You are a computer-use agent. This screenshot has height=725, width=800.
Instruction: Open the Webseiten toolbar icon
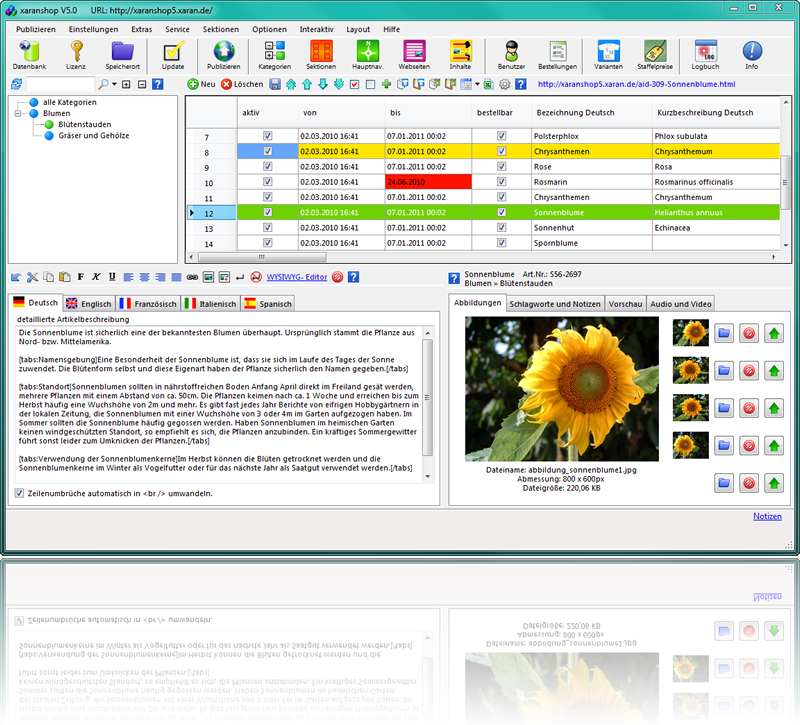pyautogui.click(x=414, y=55)
